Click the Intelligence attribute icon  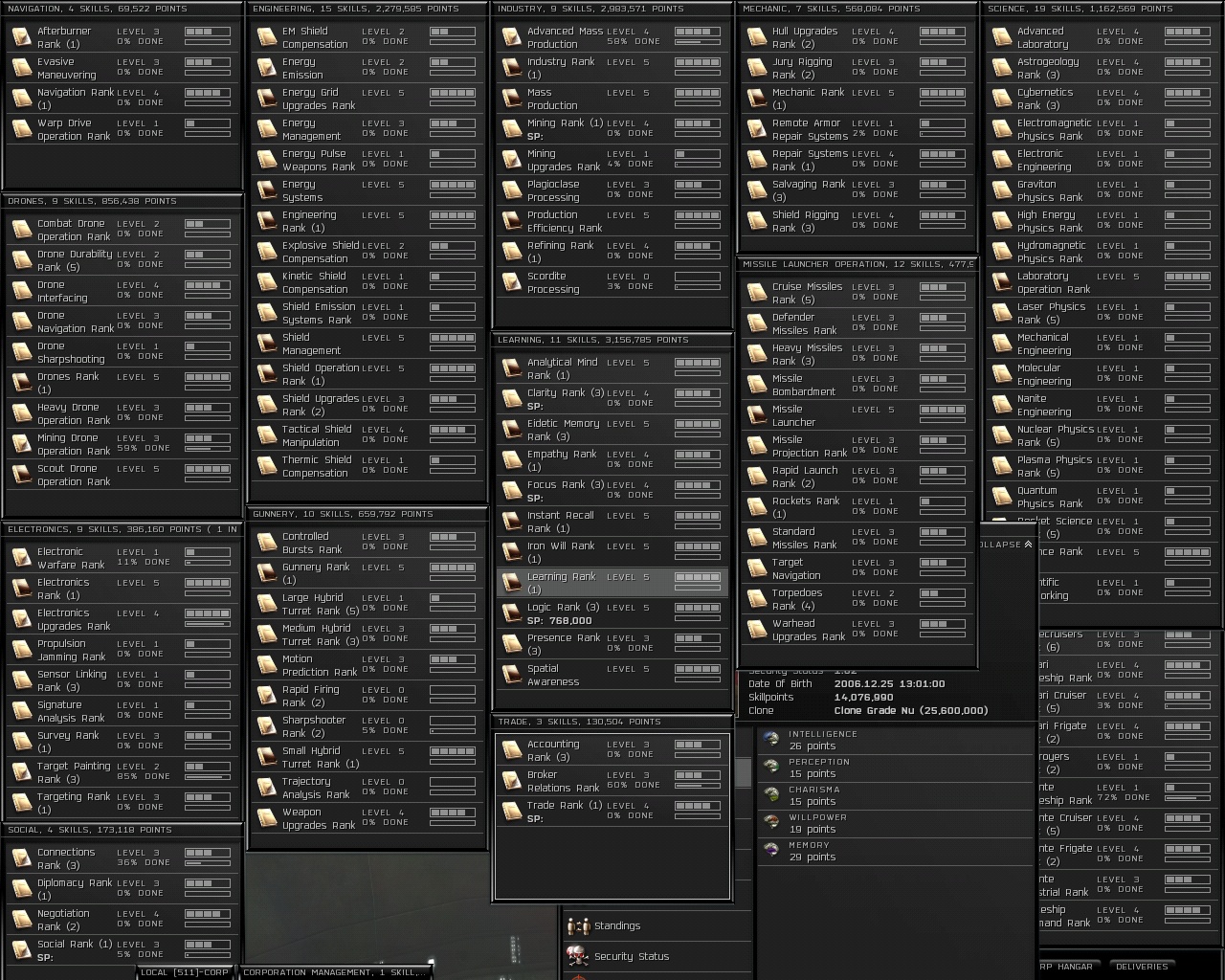click(771, 739)
